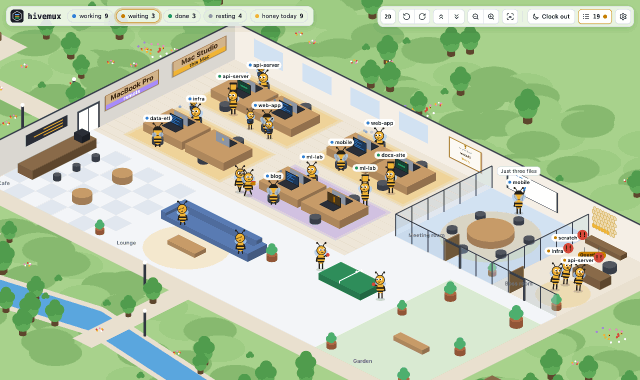Viewport: 640px width, 380px height.
Task: Click the Clock out button
Action: pyautogui.click(x=551, y=17)
